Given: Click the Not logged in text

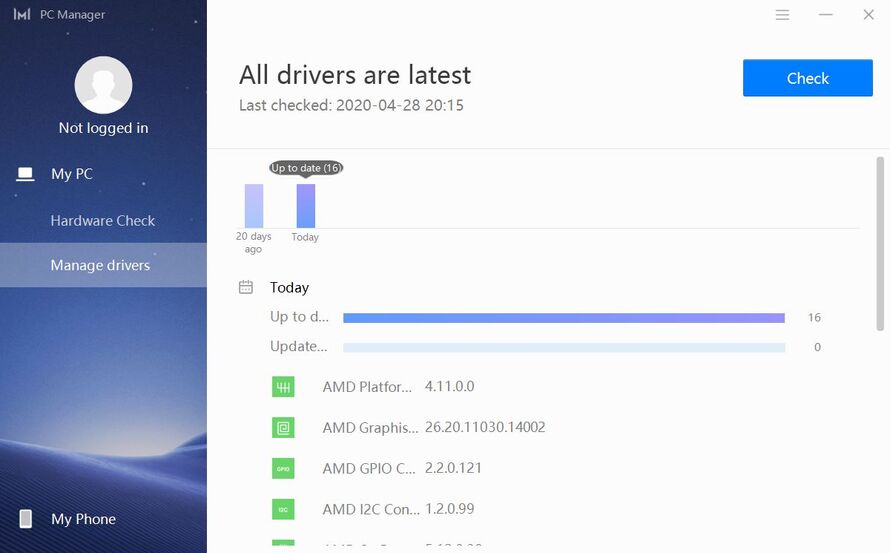Looking at the screenshot, I should click(103, 128).
